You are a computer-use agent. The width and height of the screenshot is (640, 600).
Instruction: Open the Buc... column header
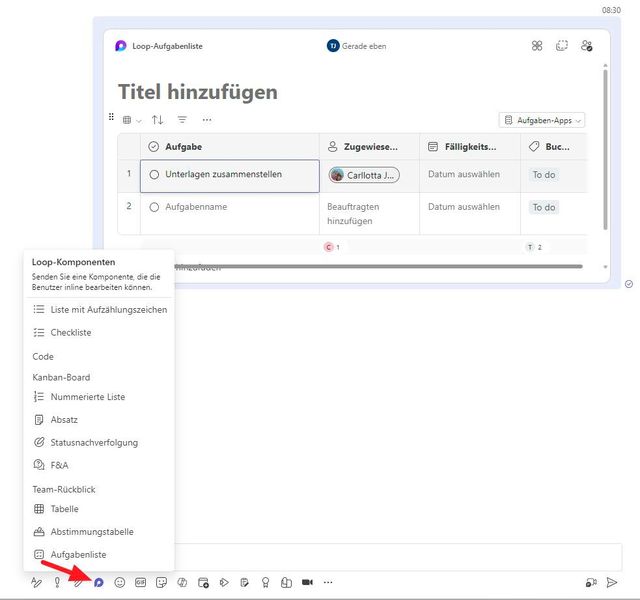(554, 147)
